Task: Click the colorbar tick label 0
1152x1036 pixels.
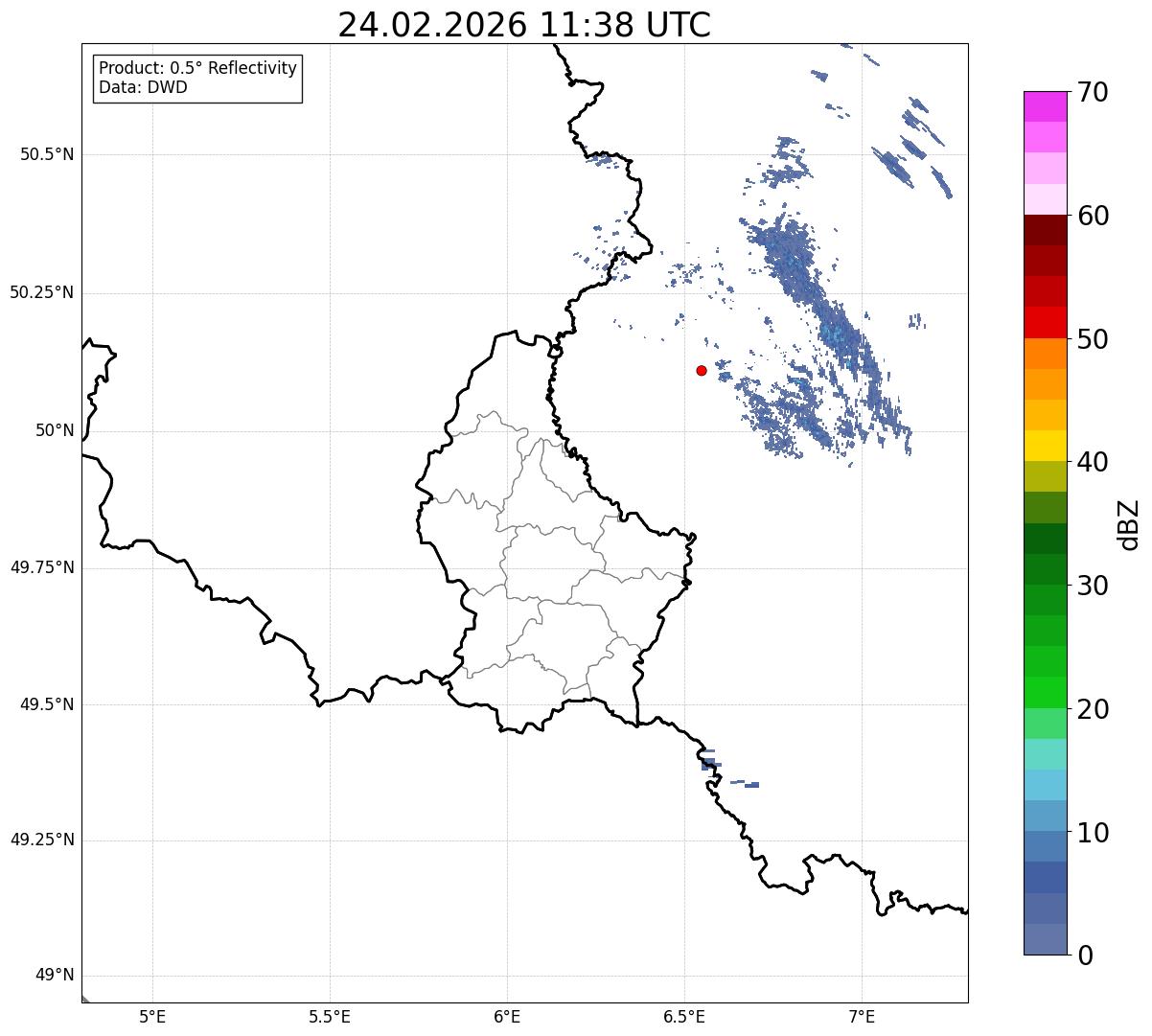Action: [1085, 955]
